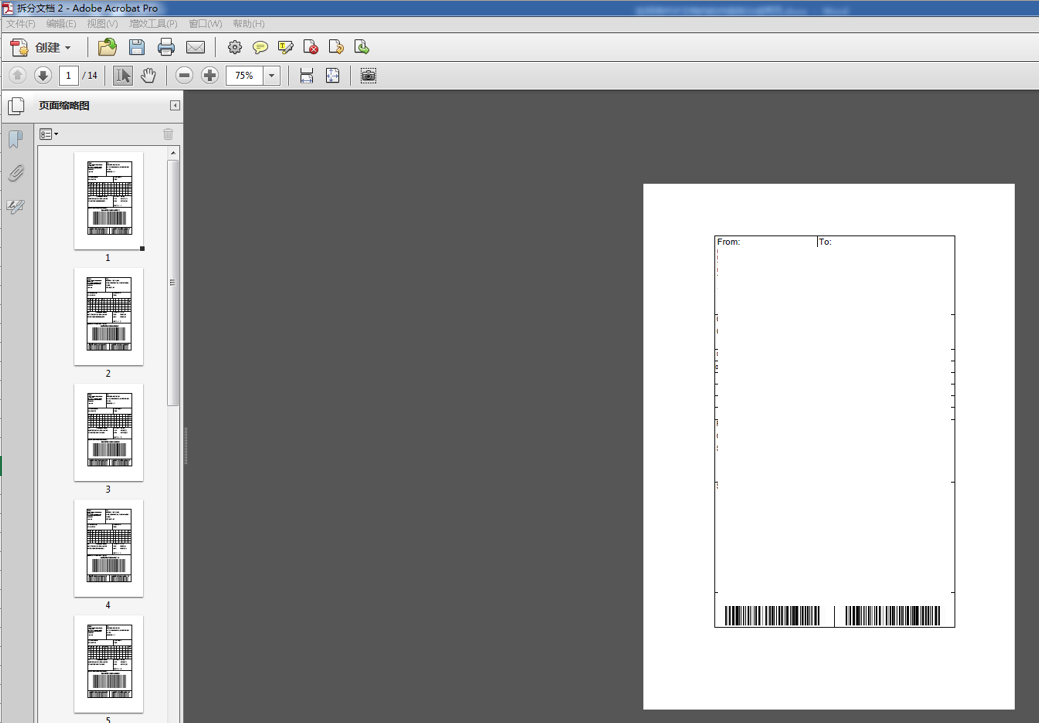
Task: Click the total page count /14
Action: pyautogui.click(x=90, y=76)
